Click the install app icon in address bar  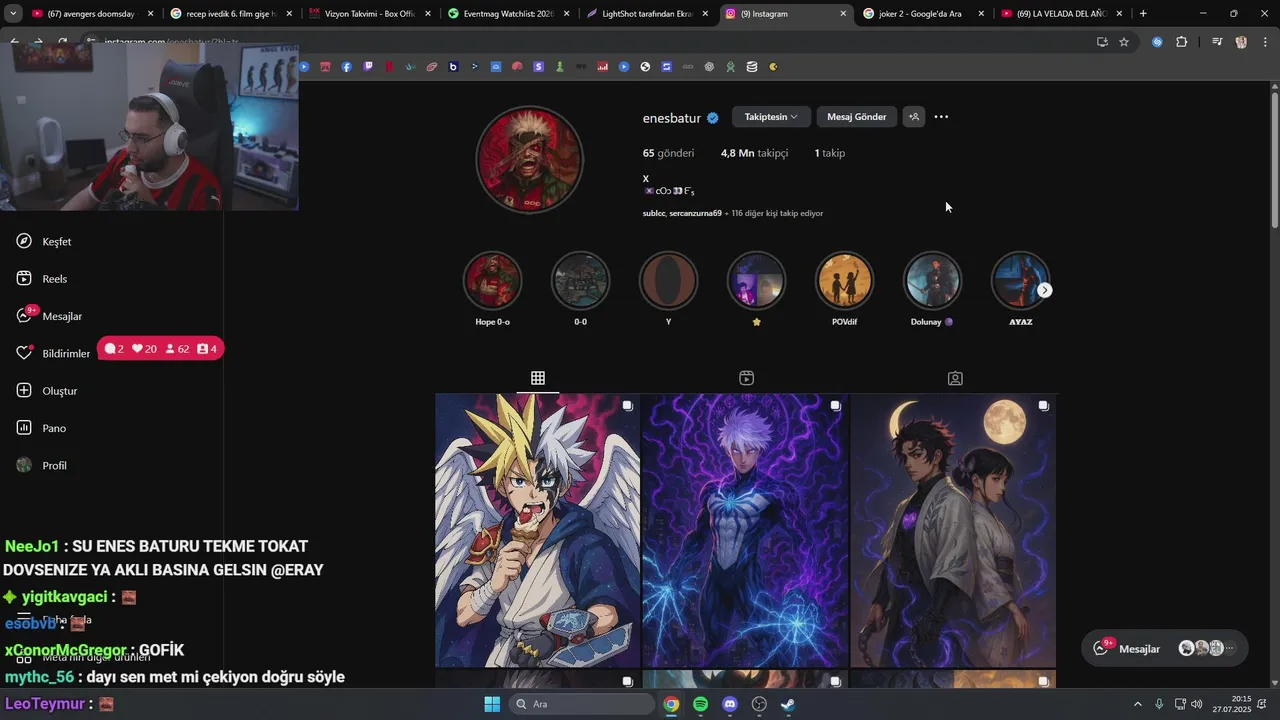pos(1102,42)
